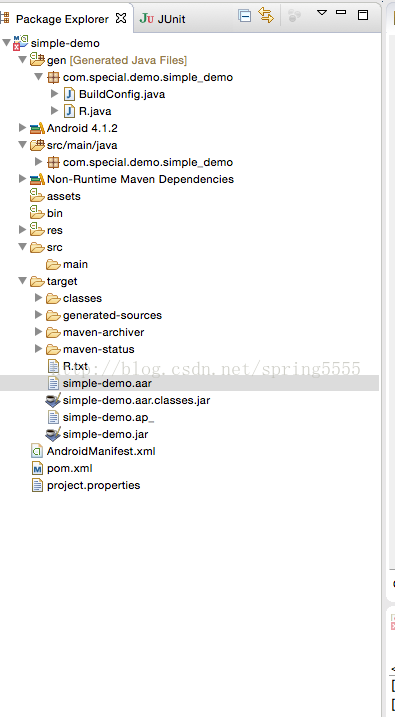The image size is (395, 717).
Task: Click the simple-demo project icon
Action: click(x=21, y=43)
